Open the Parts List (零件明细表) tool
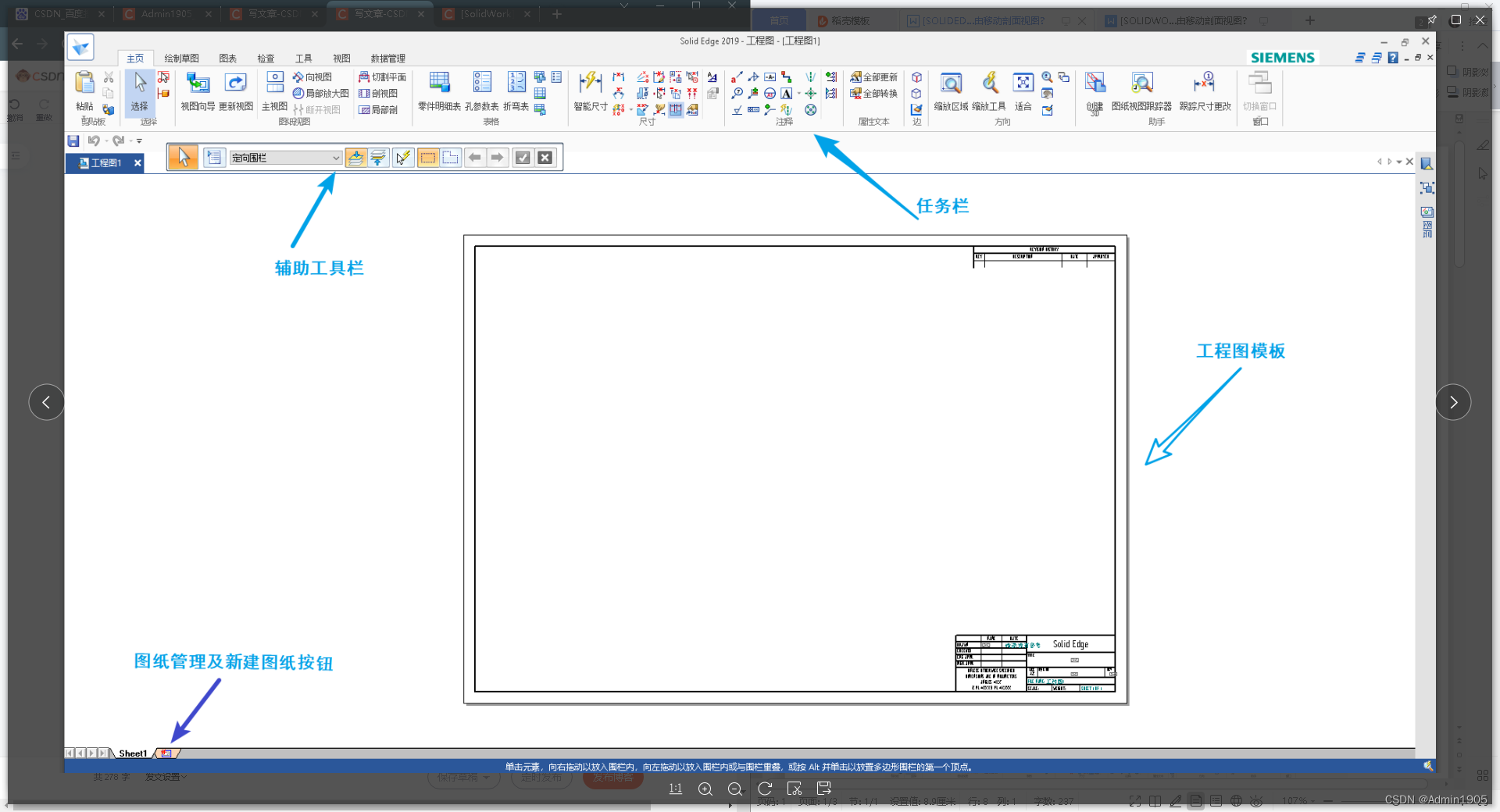 tap(439, 91)
